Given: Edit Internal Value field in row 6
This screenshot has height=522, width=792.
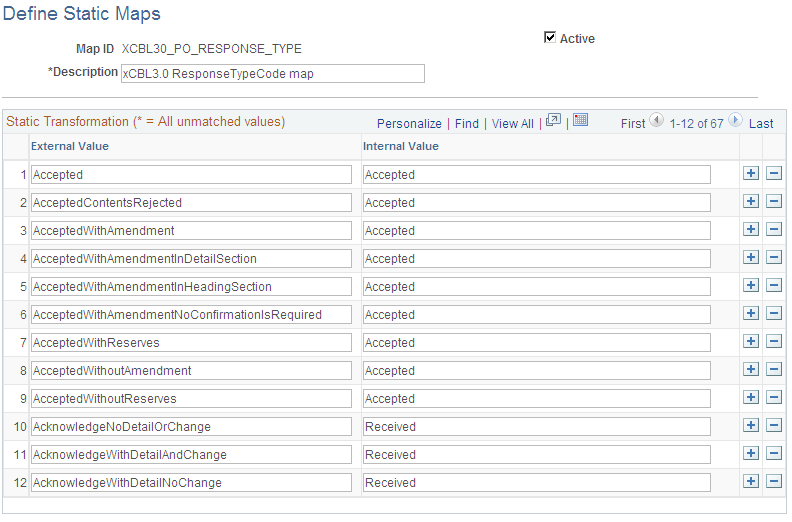Looking at the screenshot, I should coord(536,315).
